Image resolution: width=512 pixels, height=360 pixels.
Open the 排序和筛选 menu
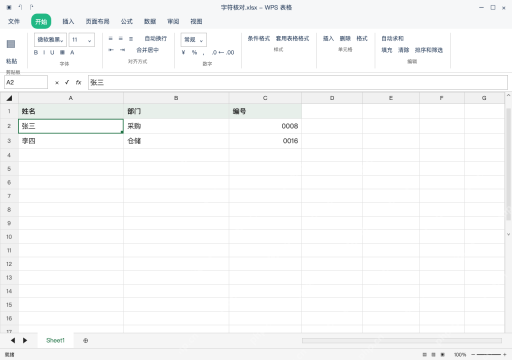coord(429,50)
